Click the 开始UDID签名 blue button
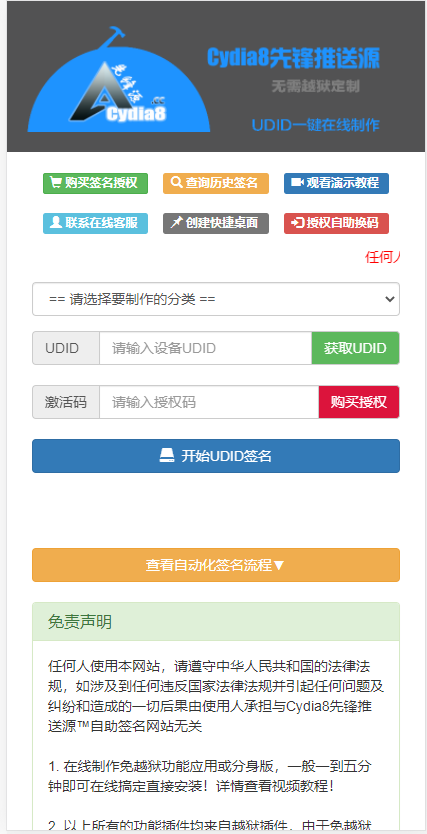 216,456
